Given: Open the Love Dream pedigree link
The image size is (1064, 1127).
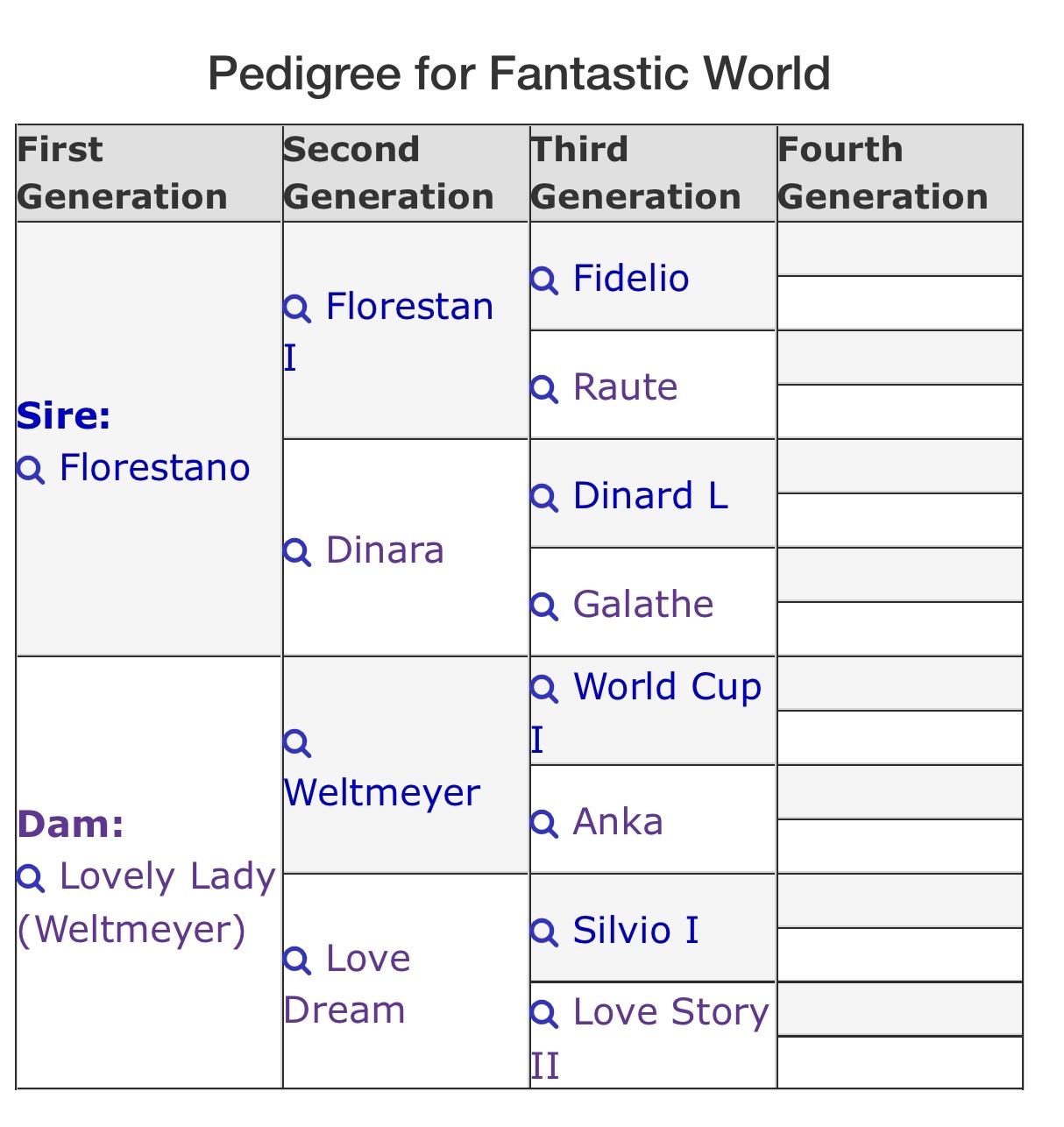Looking at the screenshot, I should (367, 960).
